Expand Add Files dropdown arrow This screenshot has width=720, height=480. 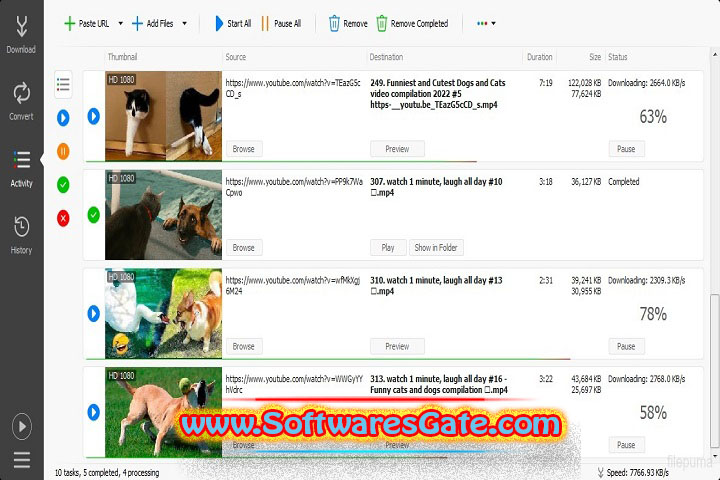tap(185, 23)
